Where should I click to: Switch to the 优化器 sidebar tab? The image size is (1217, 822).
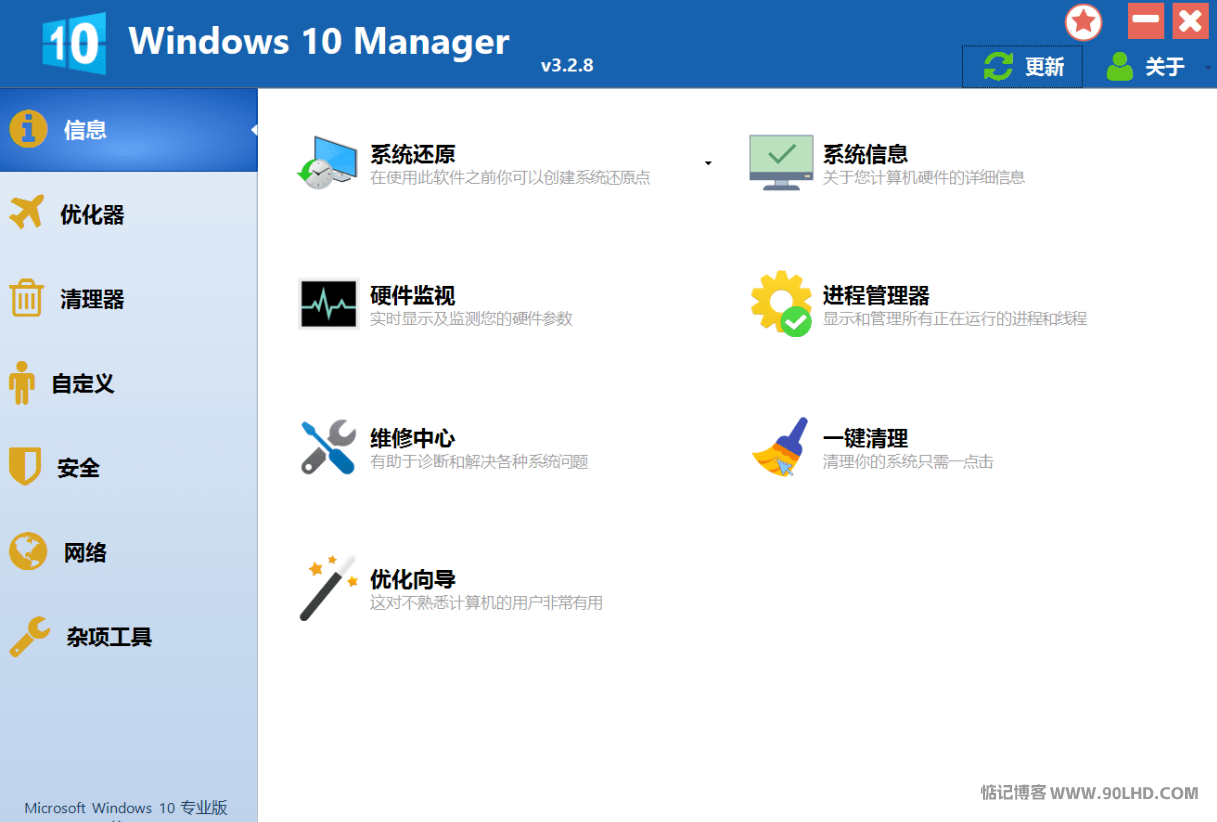coord(128,214)
